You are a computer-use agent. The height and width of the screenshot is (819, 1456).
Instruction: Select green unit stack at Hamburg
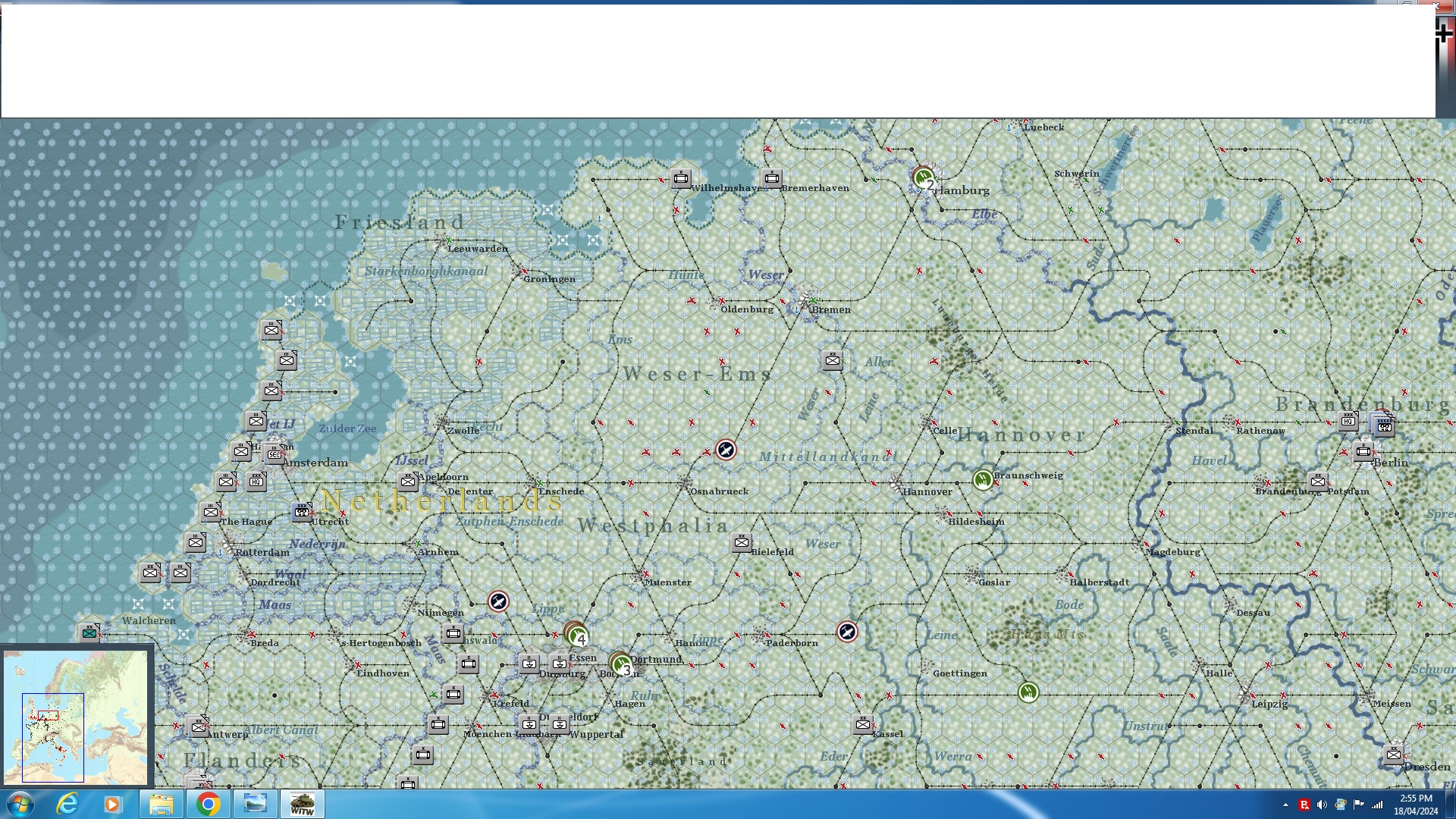(924, 179)
